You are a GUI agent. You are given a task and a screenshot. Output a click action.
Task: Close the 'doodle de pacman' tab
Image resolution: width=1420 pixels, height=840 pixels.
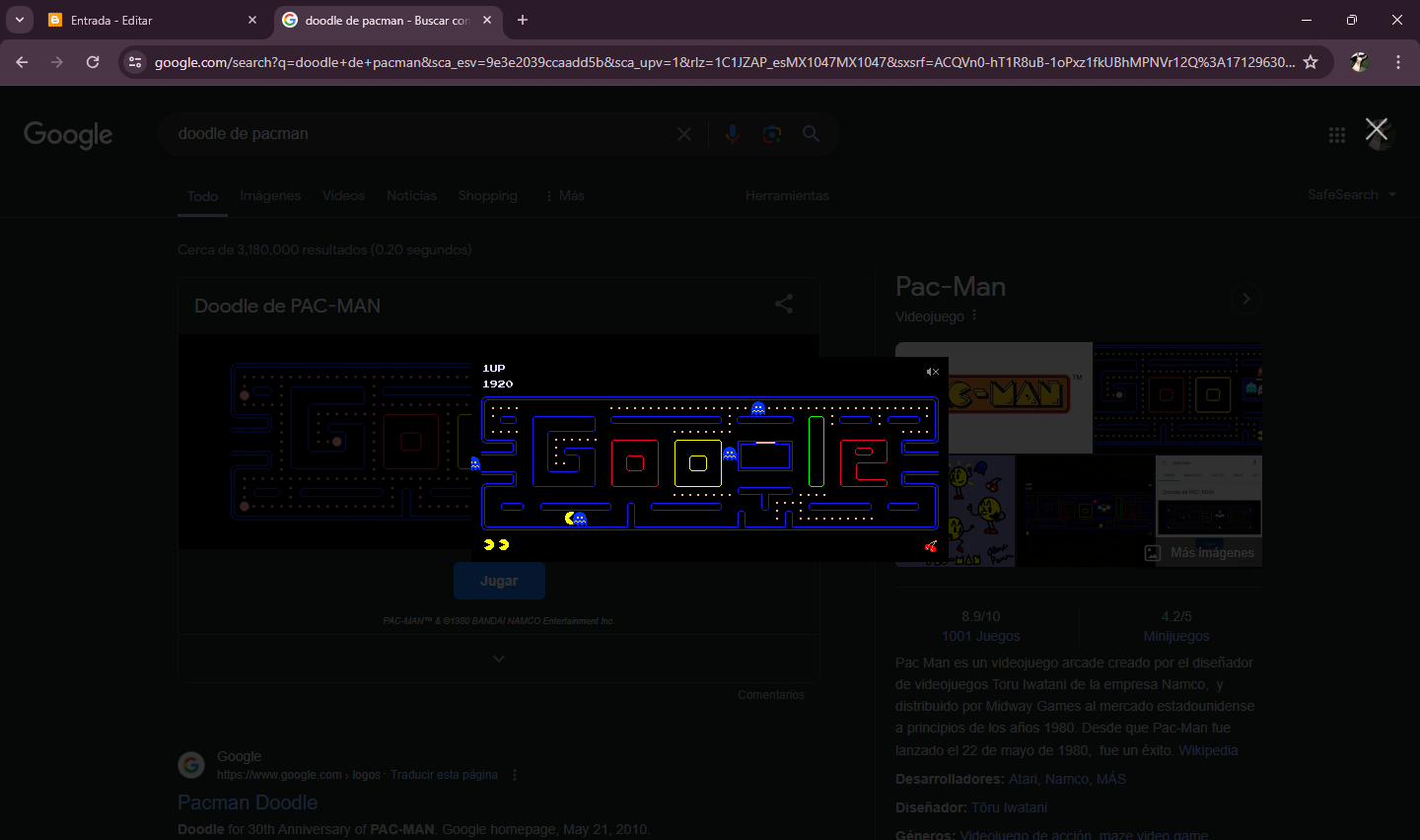[x=487, y=20]
